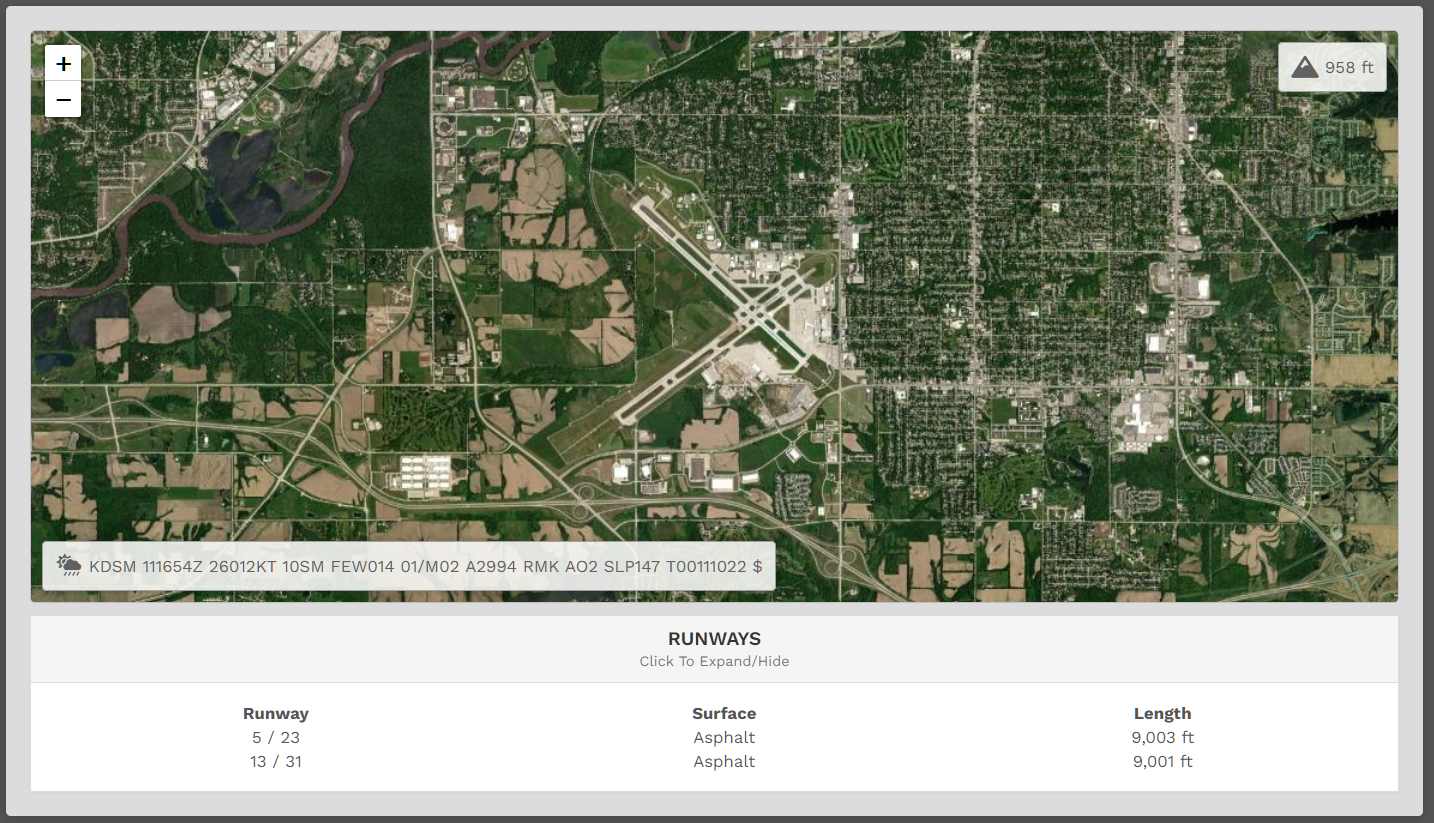The image size is (1434, 823).
Task: Click the Length column header
Action: 1162,714
